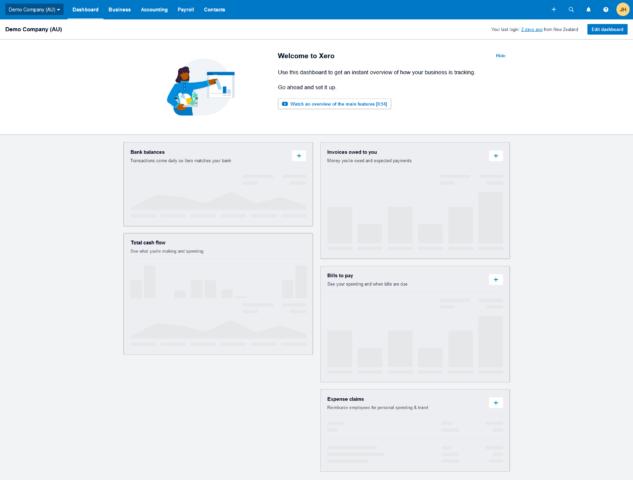Click the Edit dashboard button

coord(607,29)
